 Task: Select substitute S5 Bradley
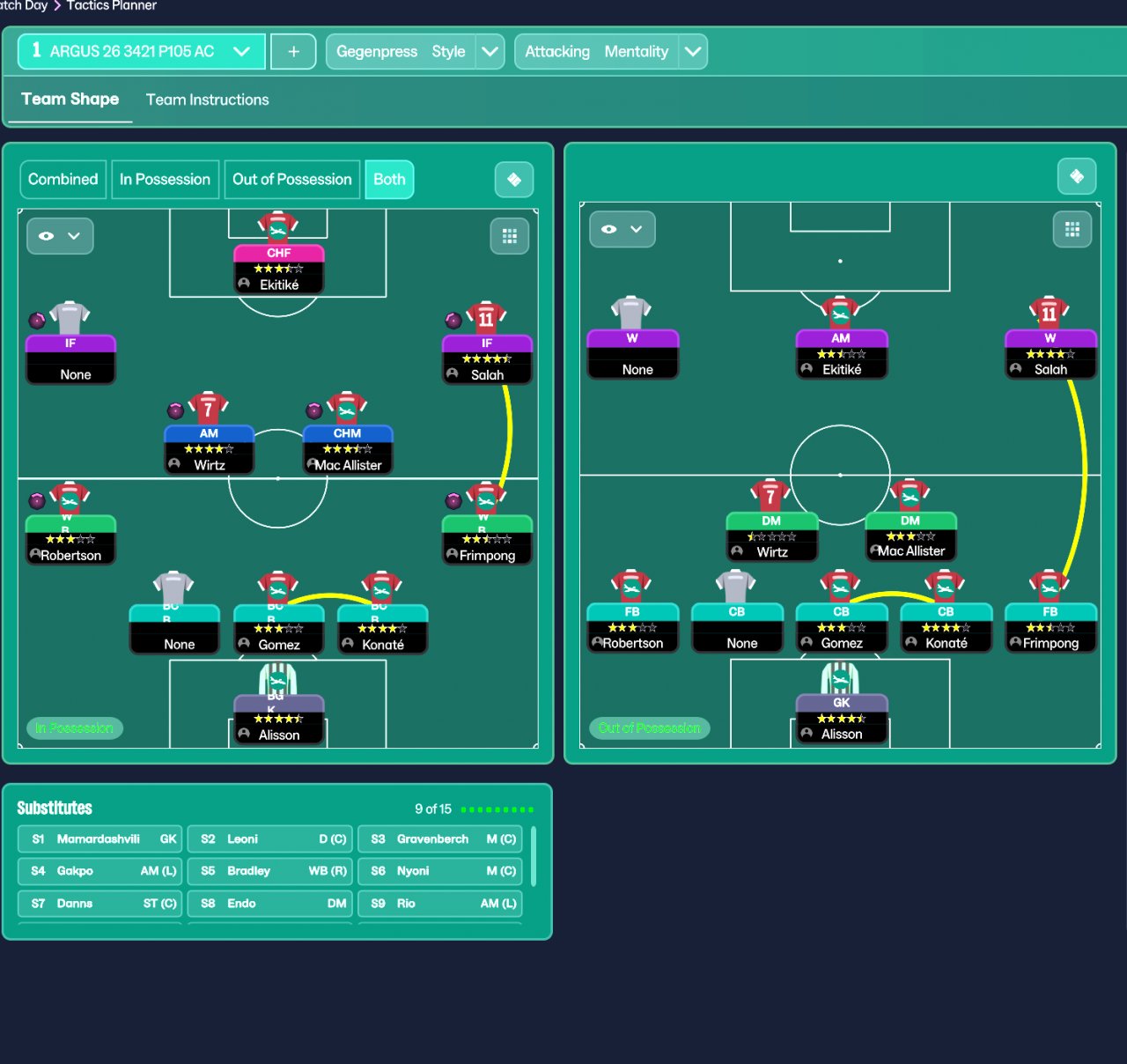[x=270, y=871]
